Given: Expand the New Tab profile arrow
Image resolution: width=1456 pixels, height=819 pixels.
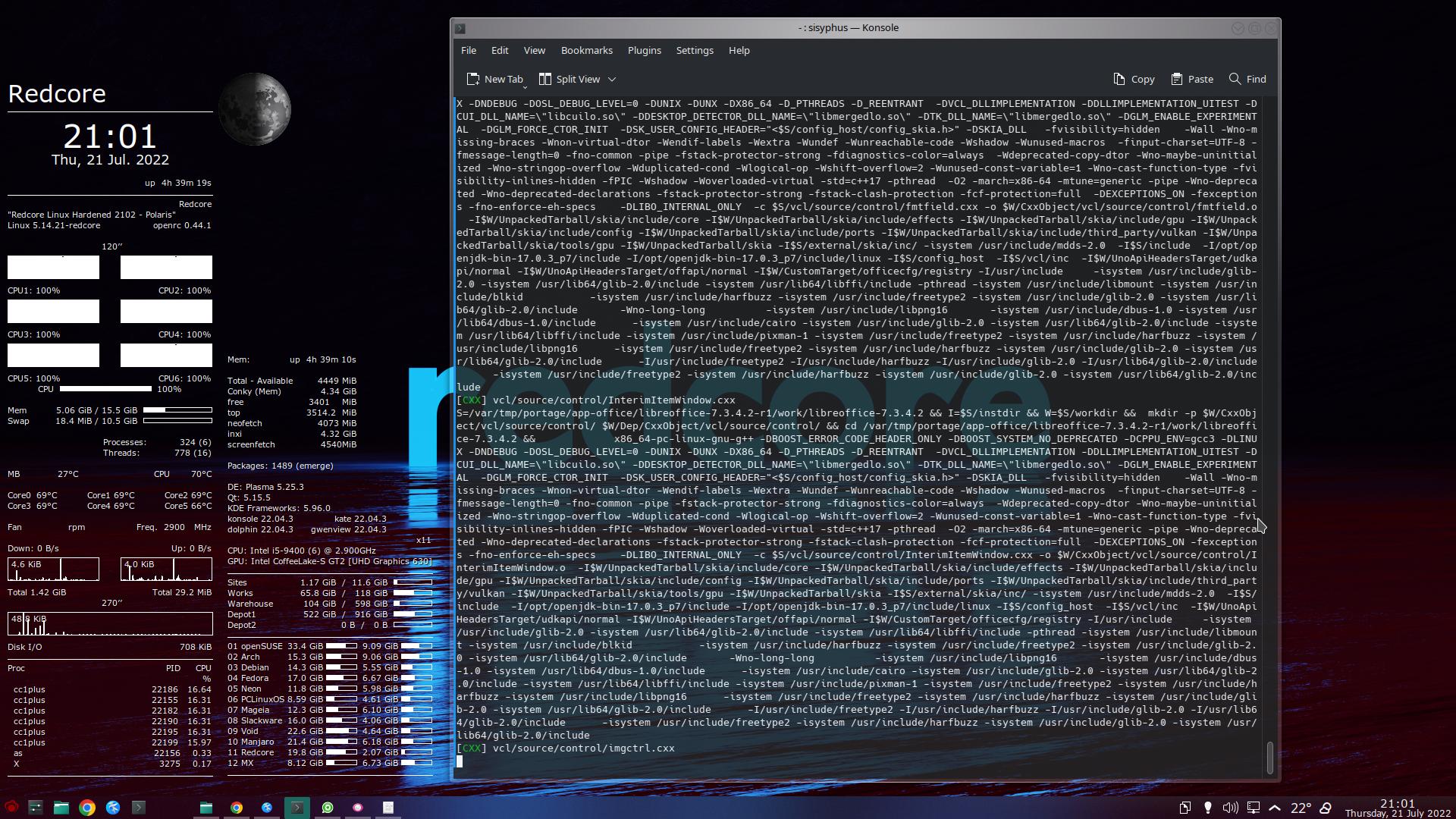Looking at the screenshot, I should 525,86.
